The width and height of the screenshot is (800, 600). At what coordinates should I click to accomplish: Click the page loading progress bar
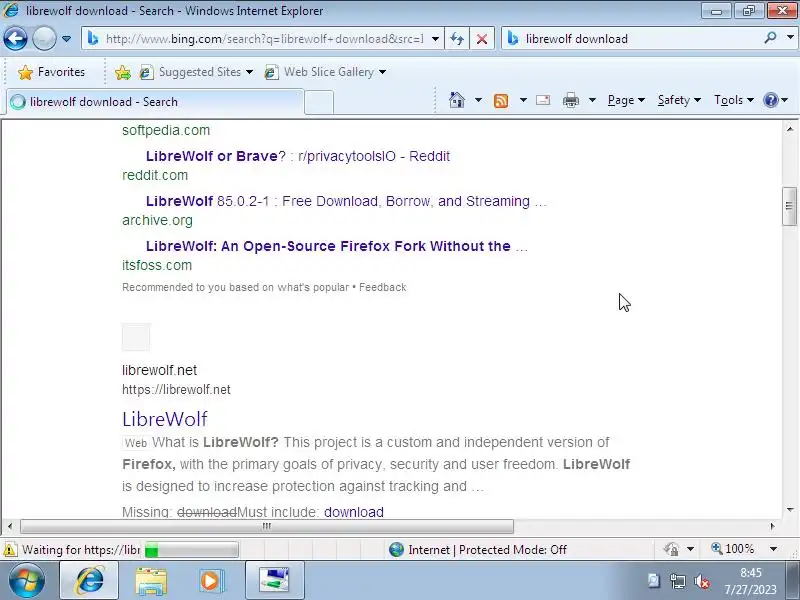tap(191, 550)
